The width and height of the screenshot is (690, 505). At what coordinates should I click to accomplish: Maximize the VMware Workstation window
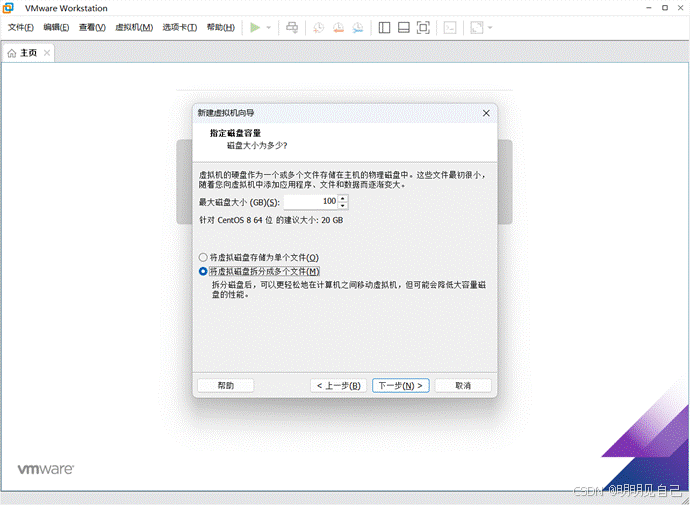(x=665, y=8)
